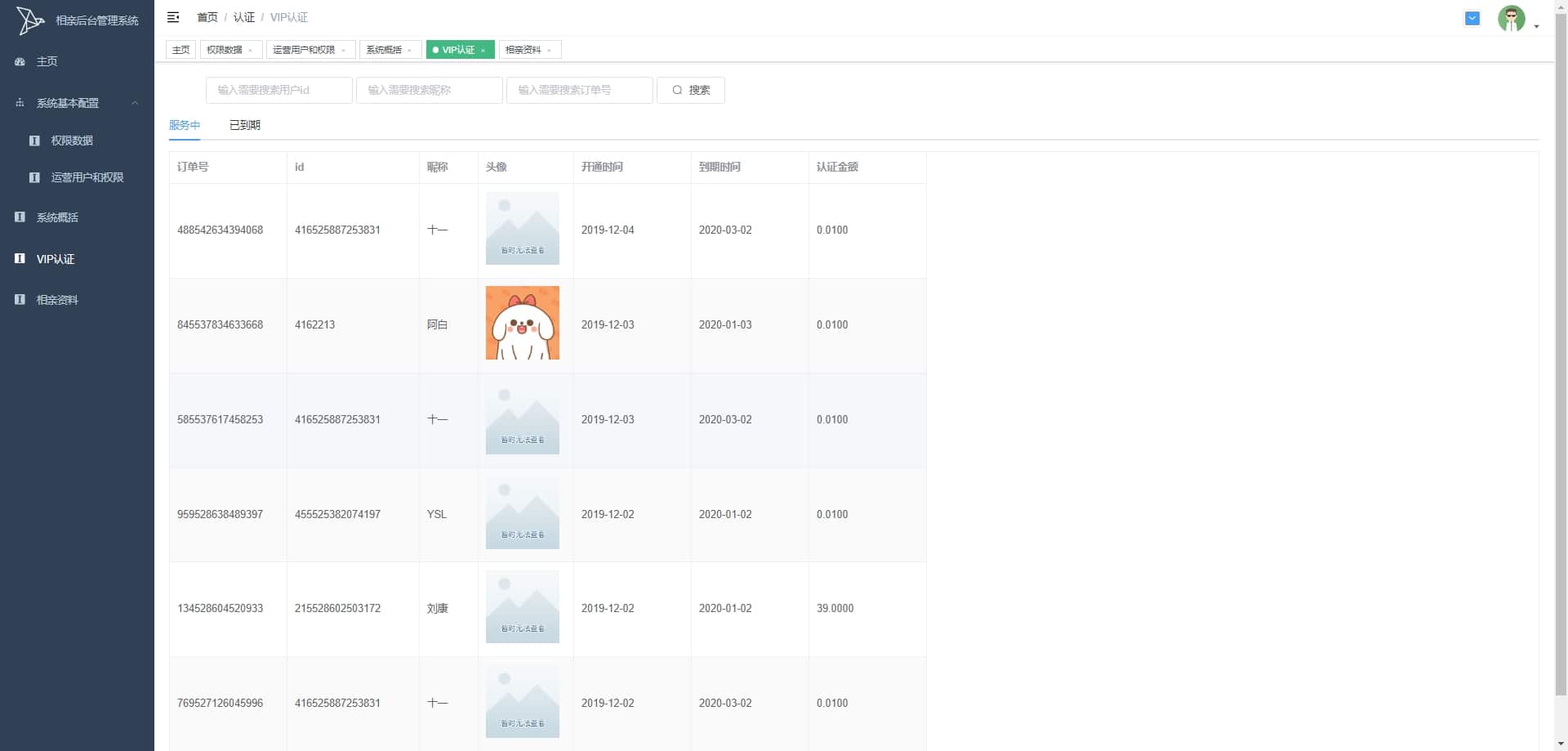Click user id 4162213
1568x751 pixels.
(314, 324)
